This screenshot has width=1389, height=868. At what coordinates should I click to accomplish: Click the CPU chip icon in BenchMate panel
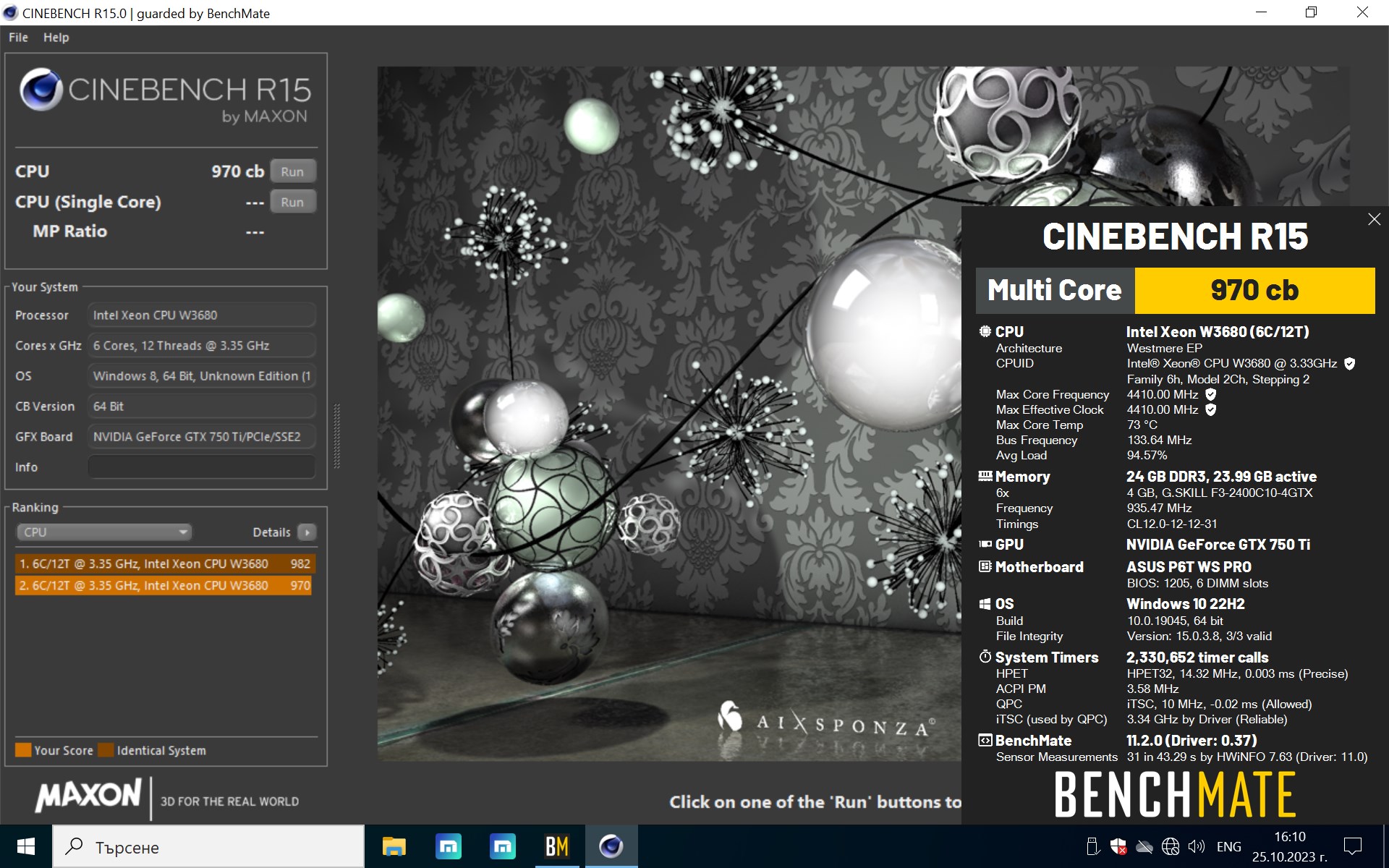tap(985, 331)
